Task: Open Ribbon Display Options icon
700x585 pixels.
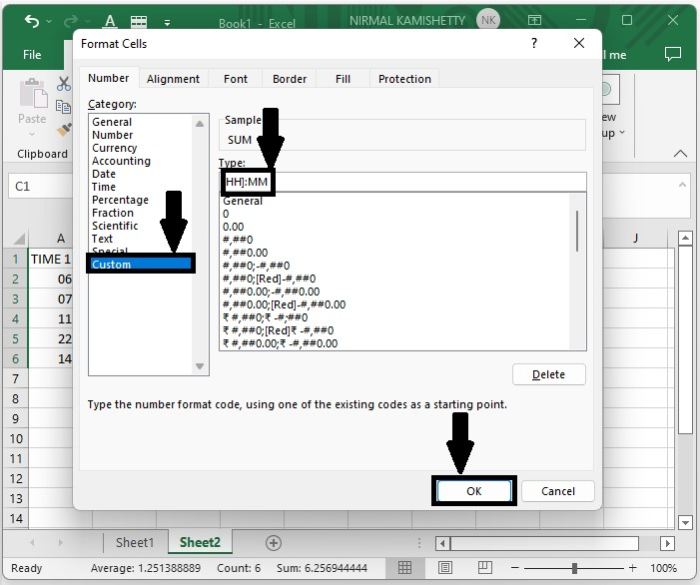Action: pyautogui.click(x=534, y=20)
